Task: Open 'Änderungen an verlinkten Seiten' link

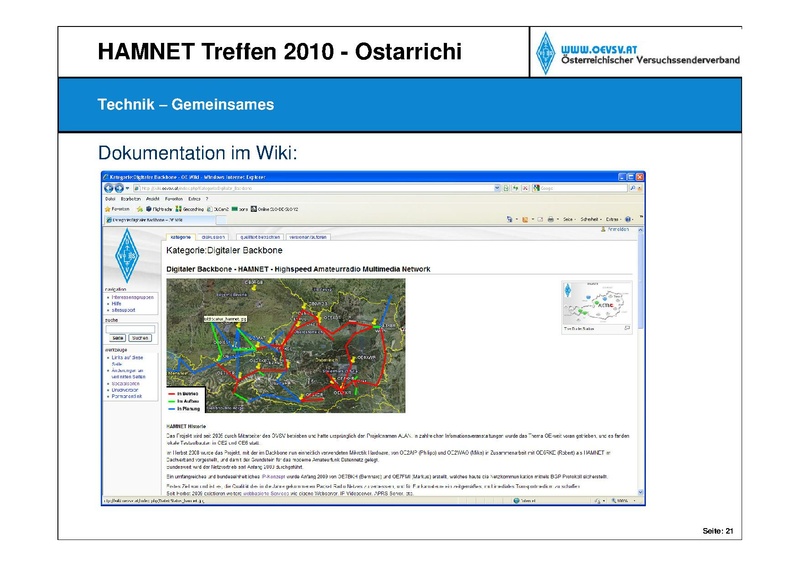Action: click(x=129, y=374)
